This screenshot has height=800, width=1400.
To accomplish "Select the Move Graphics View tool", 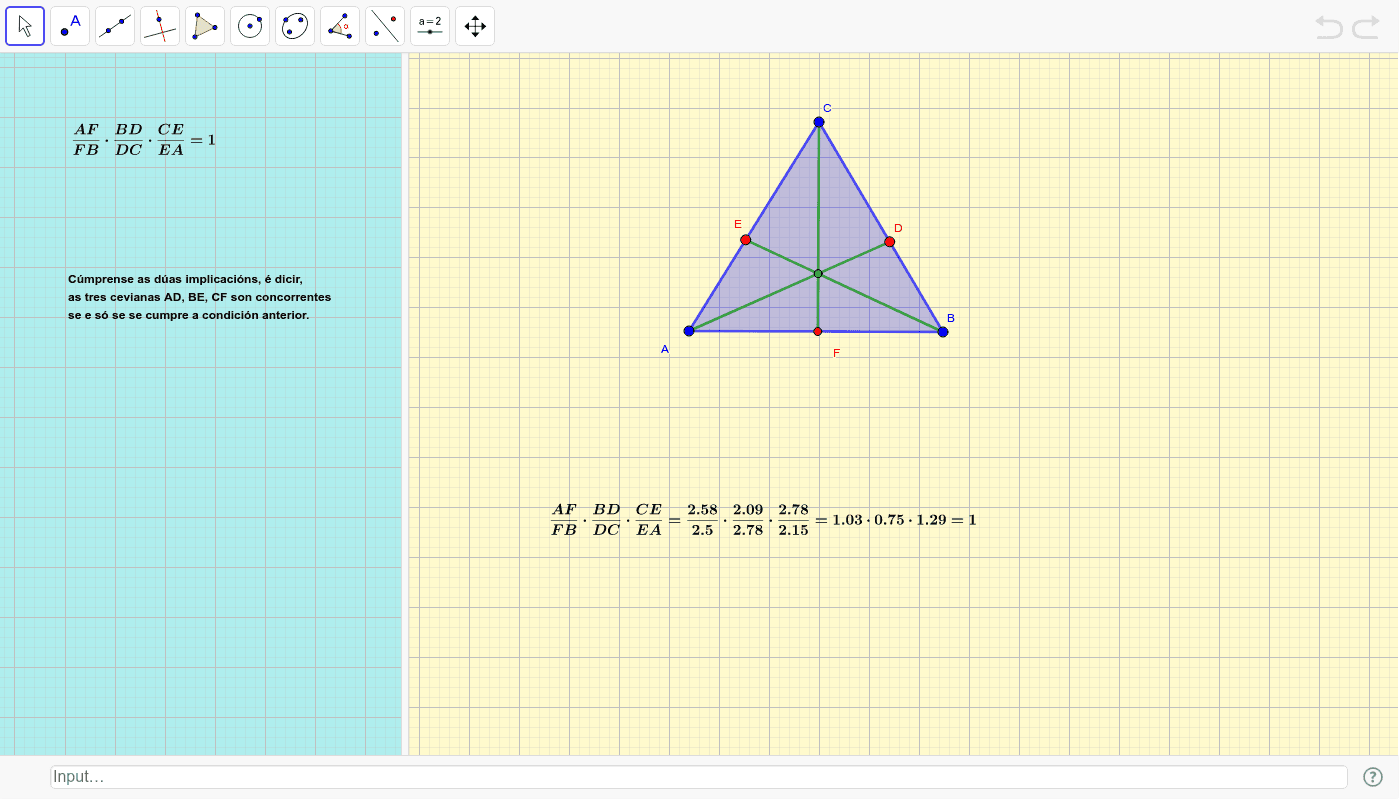I will (x=475, y=26).
